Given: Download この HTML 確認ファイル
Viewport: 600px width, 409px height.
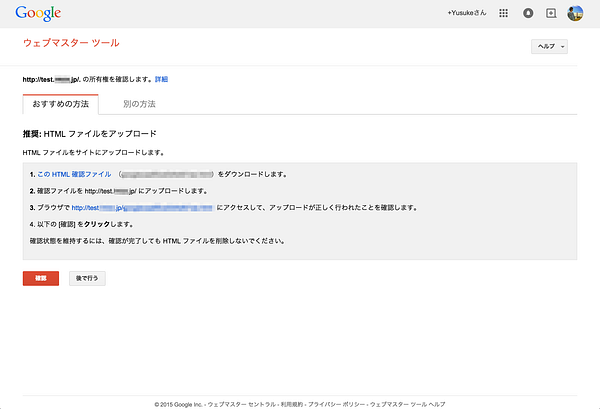Looking at the screenshot, I should (74, 174).
